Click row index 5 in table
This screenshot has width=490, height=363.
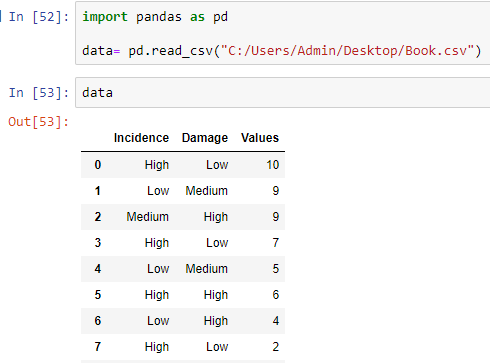tap(98, 295)
